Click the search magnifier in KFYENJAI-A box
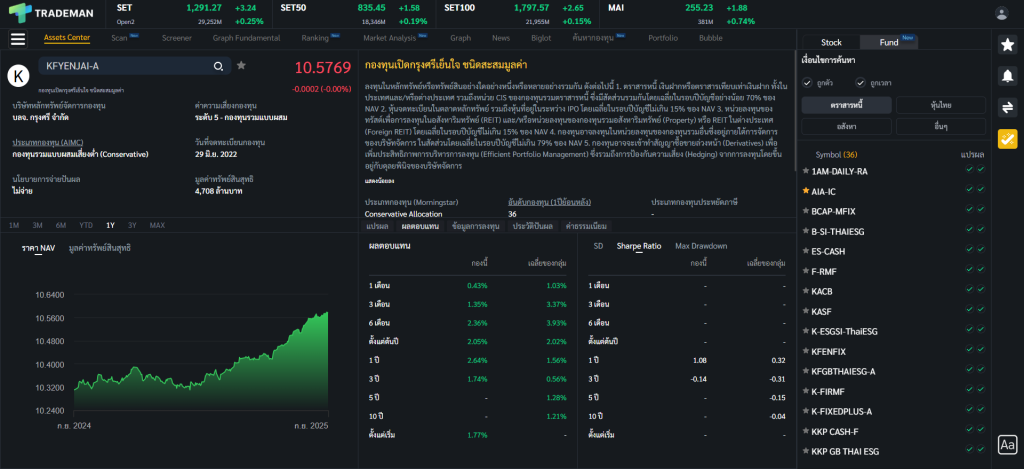The height and width of the screenshot is (469, 1024). (x=218, y=66)
